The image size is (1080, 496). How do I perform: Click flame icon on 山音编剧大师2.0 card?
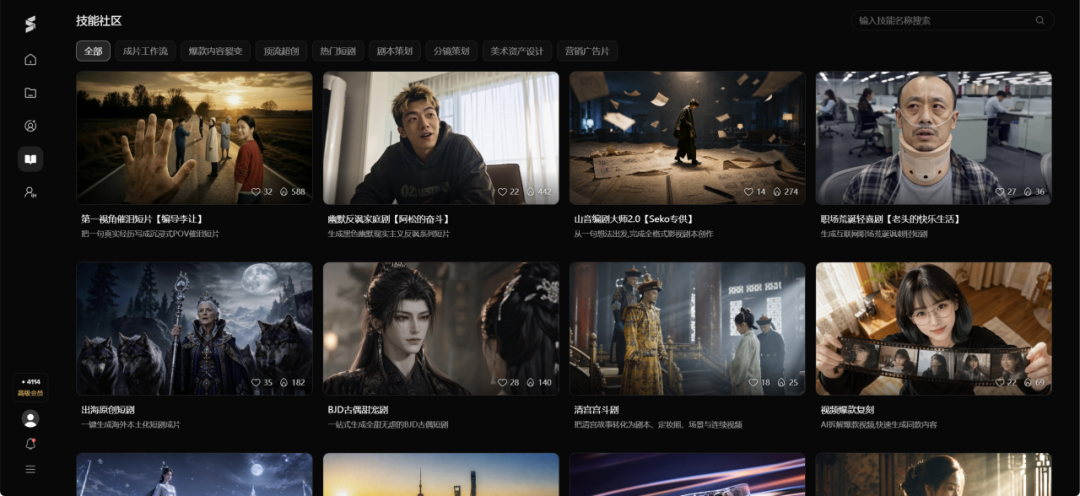tap(777, 192)
